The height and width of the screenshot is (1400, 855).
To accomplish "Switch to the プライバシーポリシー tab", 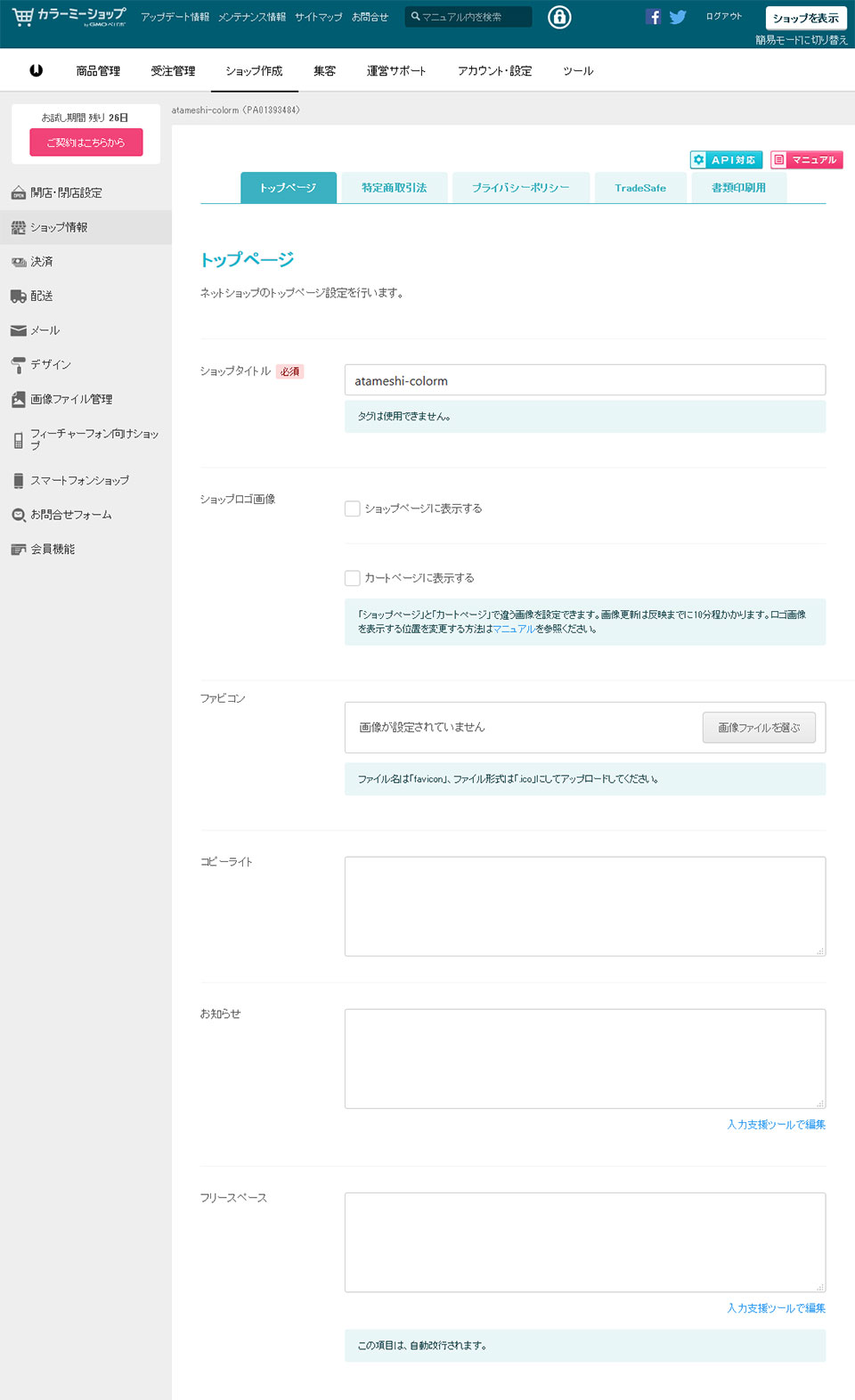I will [x=521, y=188].
